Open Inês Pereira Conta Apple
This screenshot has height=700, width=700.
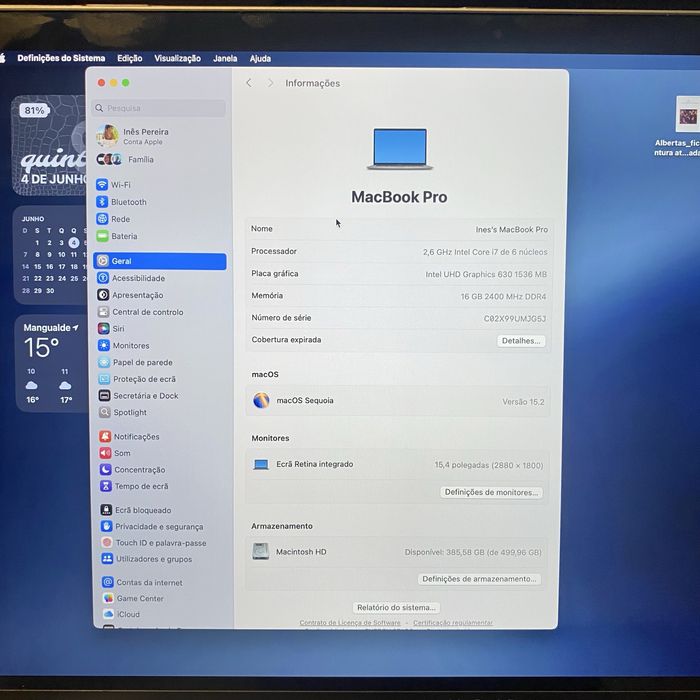pyautogui.click(x=133, y=136)
